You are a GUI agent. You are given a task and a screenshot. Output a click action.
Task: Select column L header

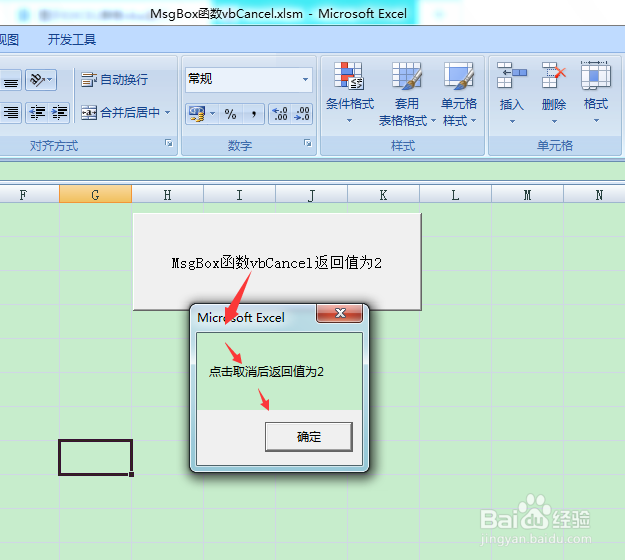[x=455, y=195]
